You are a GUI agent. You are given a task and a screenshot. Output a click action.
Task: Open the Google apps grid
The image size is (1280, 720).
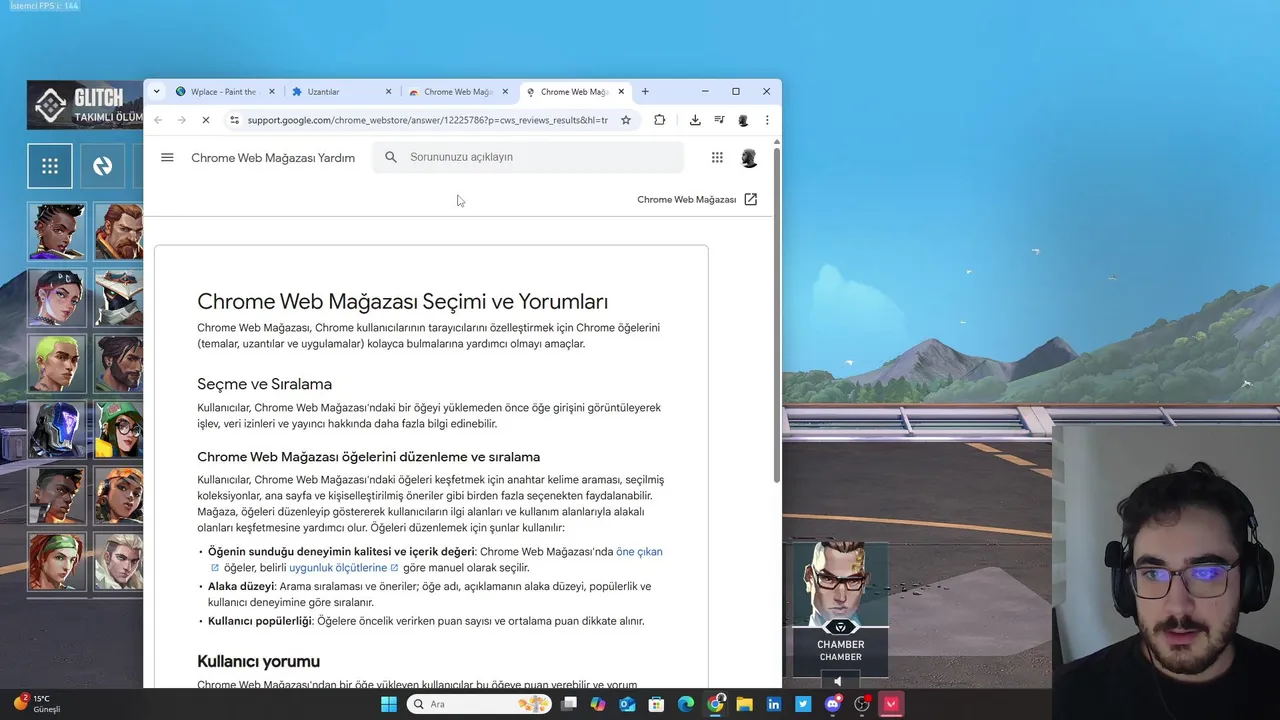click(x=717, y=157)
